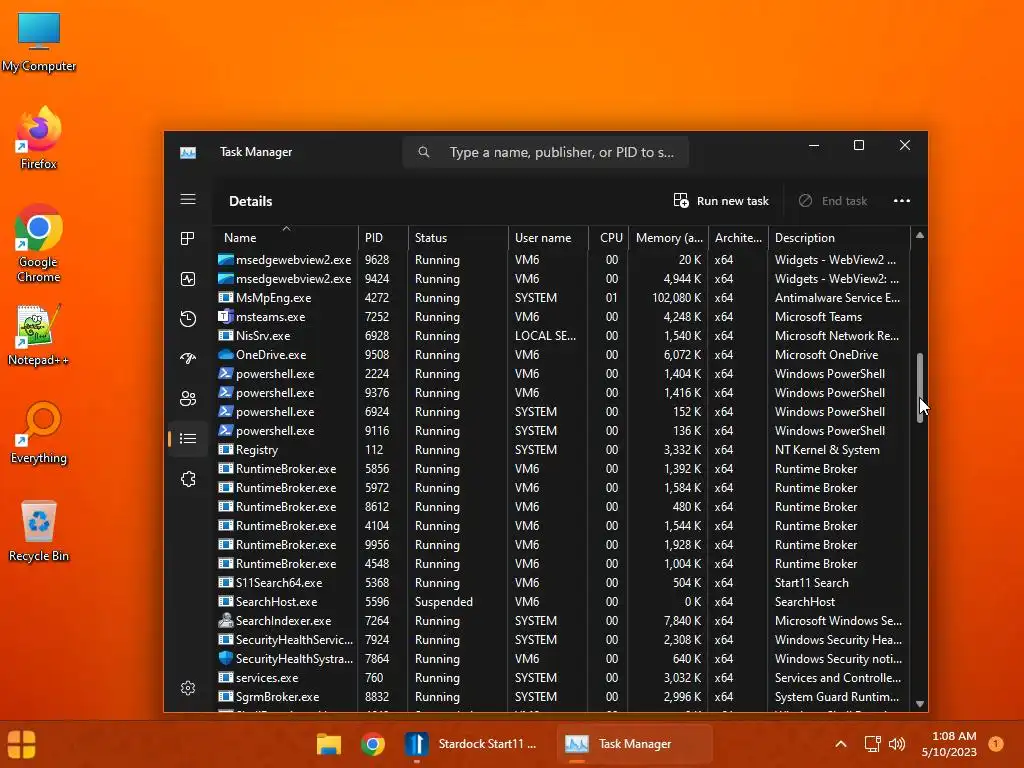This screenshot has height=768, width=1024.
Task: Click the 102,080 K memory value
Action: point(677,298)
